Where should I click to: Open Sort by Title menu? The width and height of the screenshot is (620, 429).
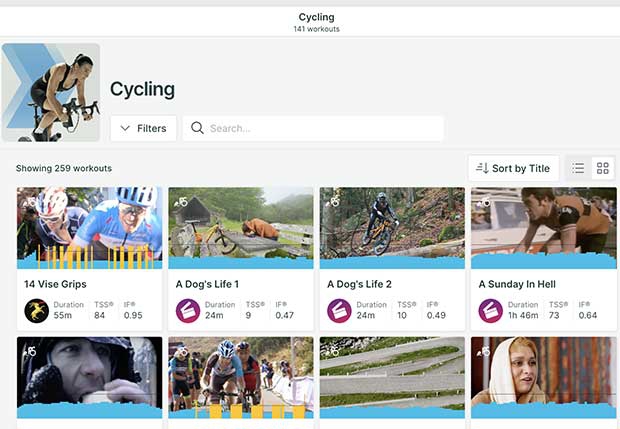(x=513, y=168)
